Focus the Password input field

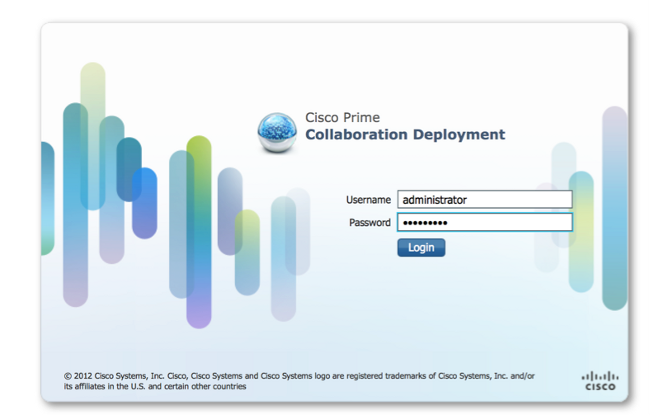485,222
